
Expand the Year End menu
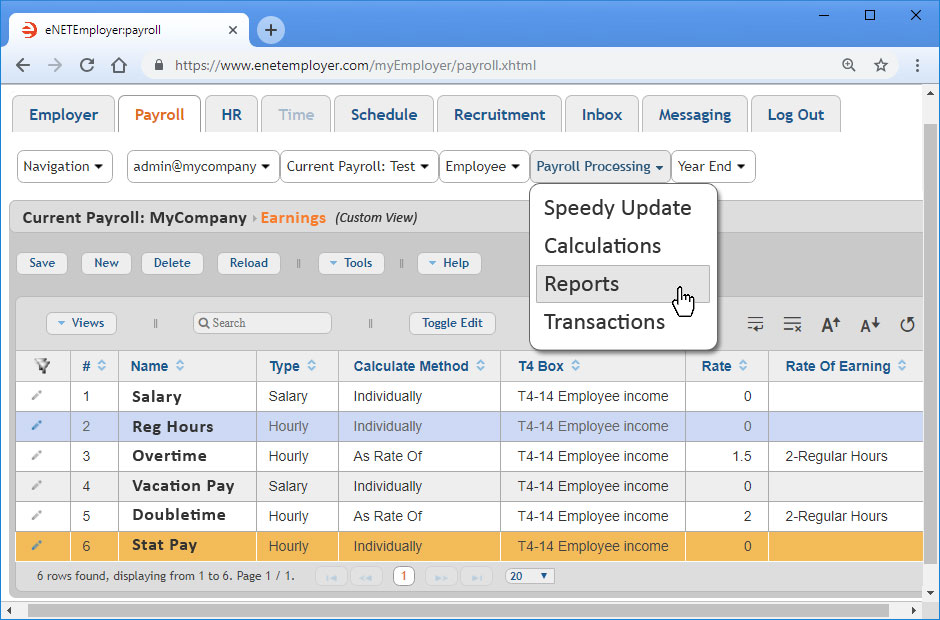[712, 166]
